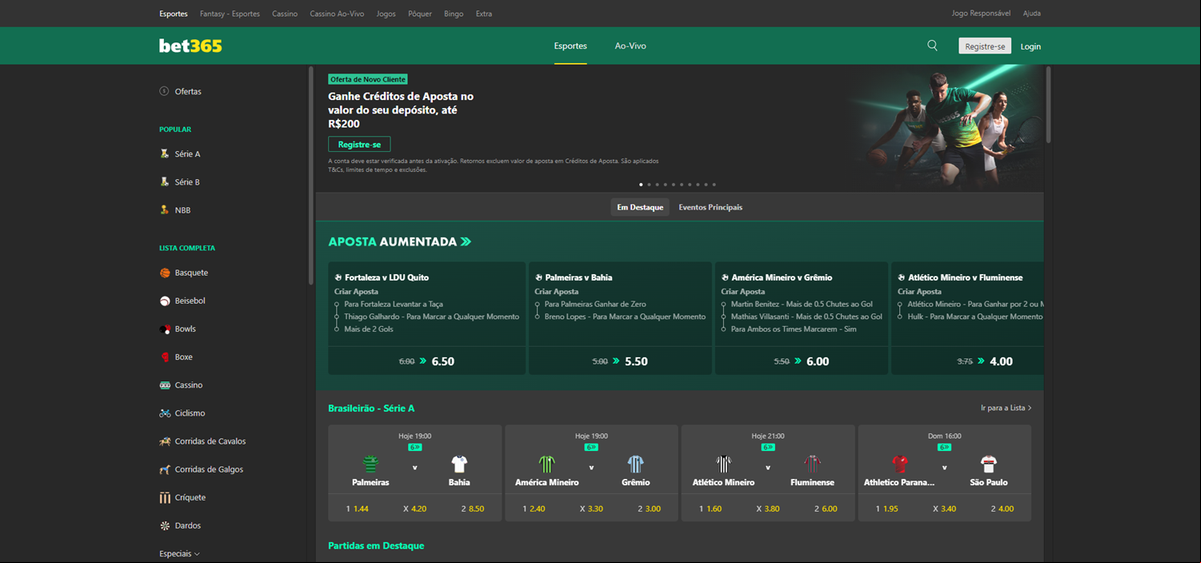Click Registre-se in the promo banner
This screenshot has width=1201, height=563.
(359, 144)
